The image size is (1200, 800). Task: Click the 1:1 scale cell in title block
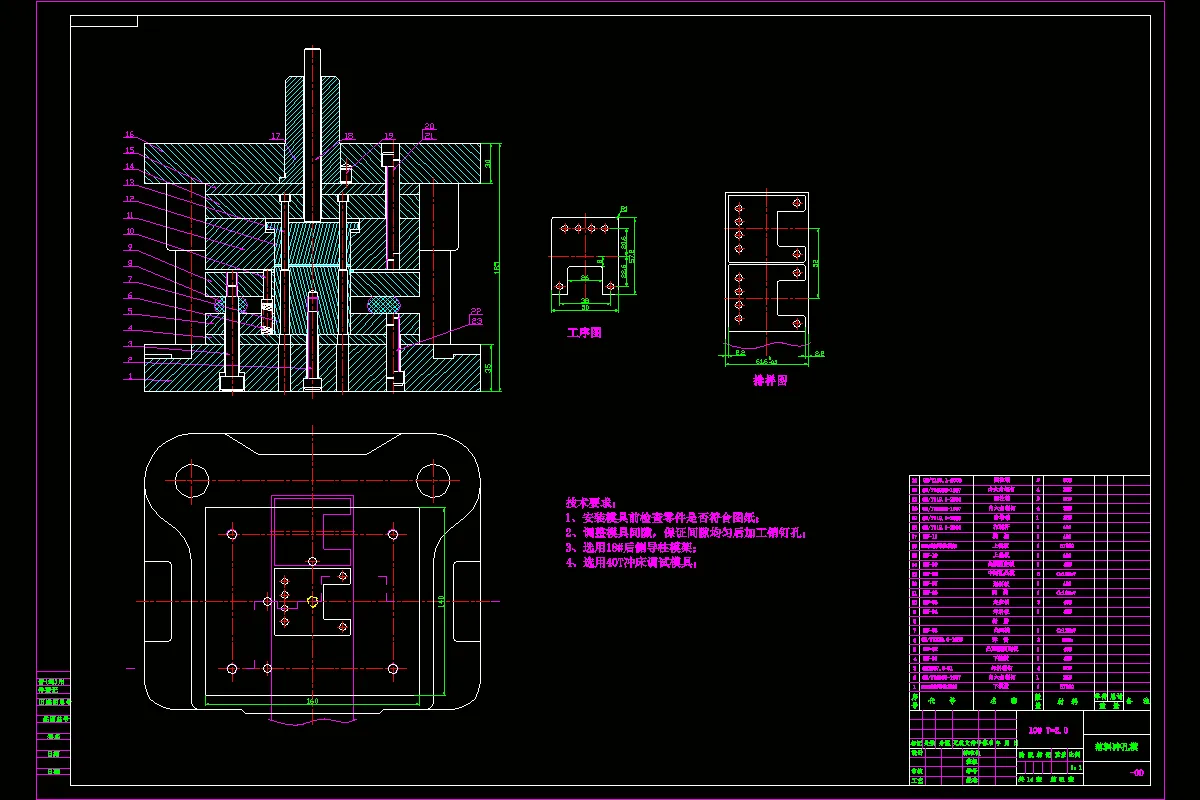coord(1075,767)
